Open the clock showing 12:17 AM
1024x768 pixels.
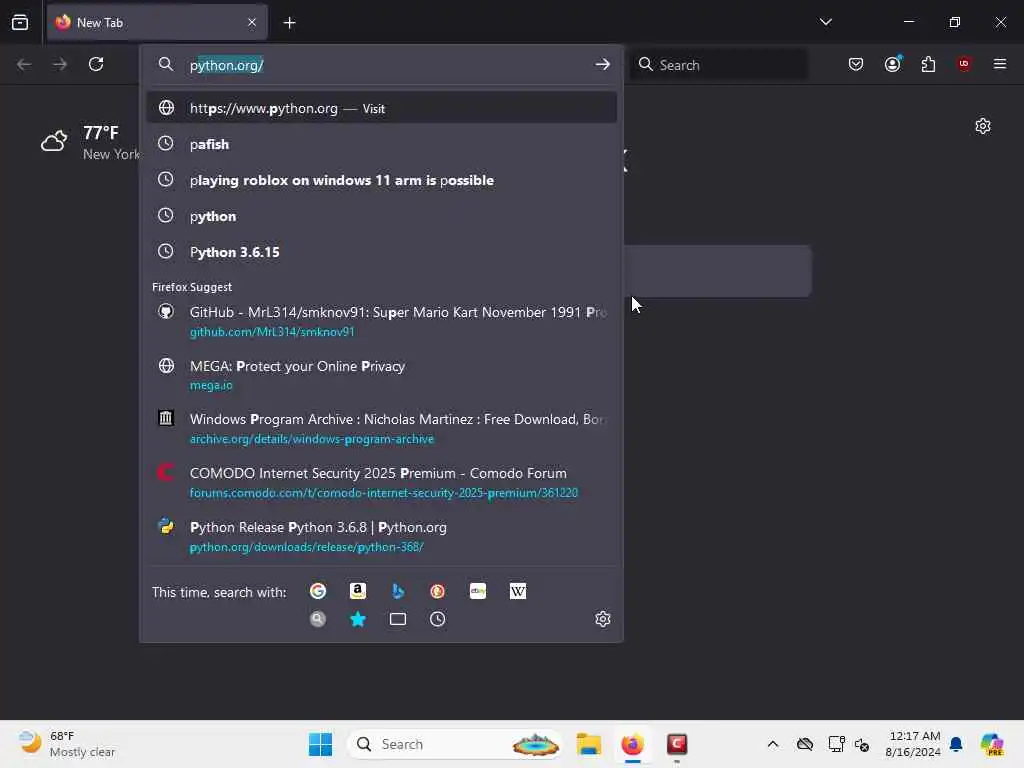coord(913,744)
